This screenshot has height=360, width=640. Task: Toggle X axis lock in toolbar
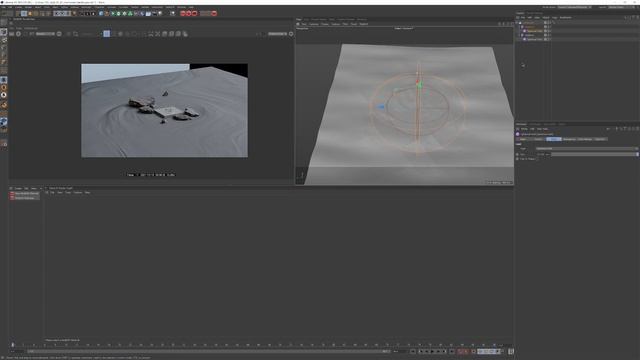(57, 13)
